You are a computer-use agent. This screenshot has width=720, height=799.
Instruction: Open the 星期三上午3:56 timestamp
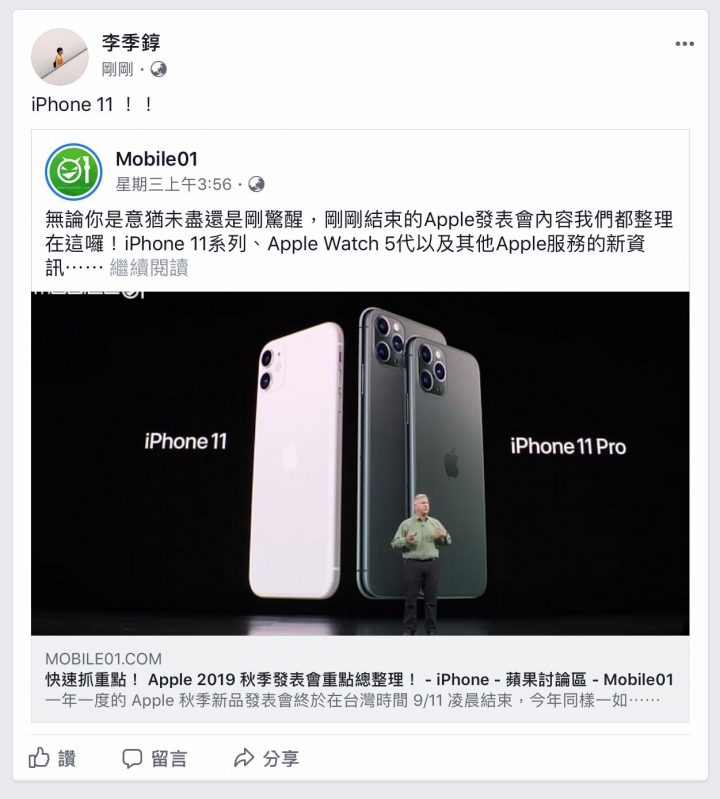174,184
